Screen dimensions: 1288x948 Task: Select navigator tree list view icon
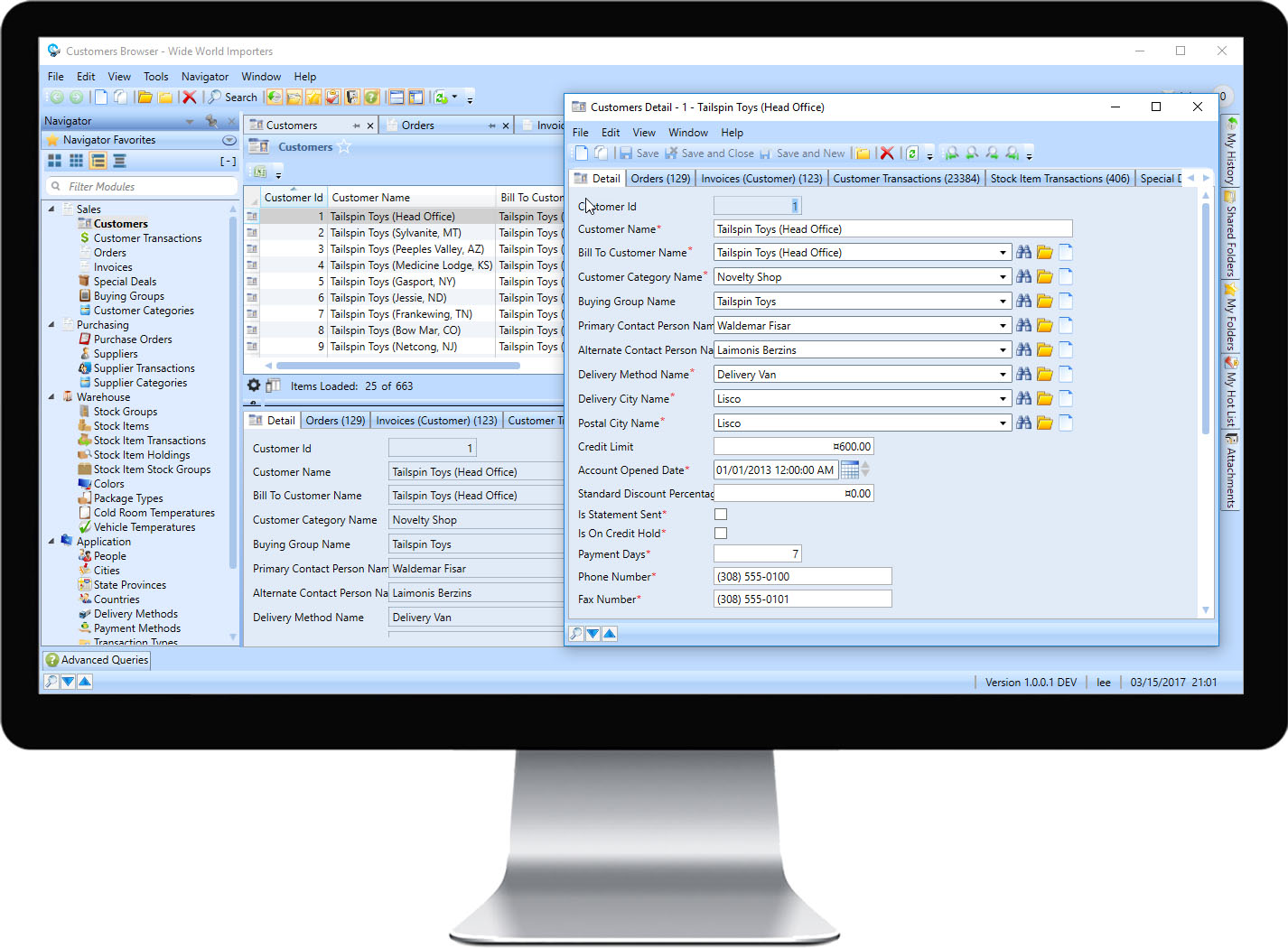coord(98,161)
